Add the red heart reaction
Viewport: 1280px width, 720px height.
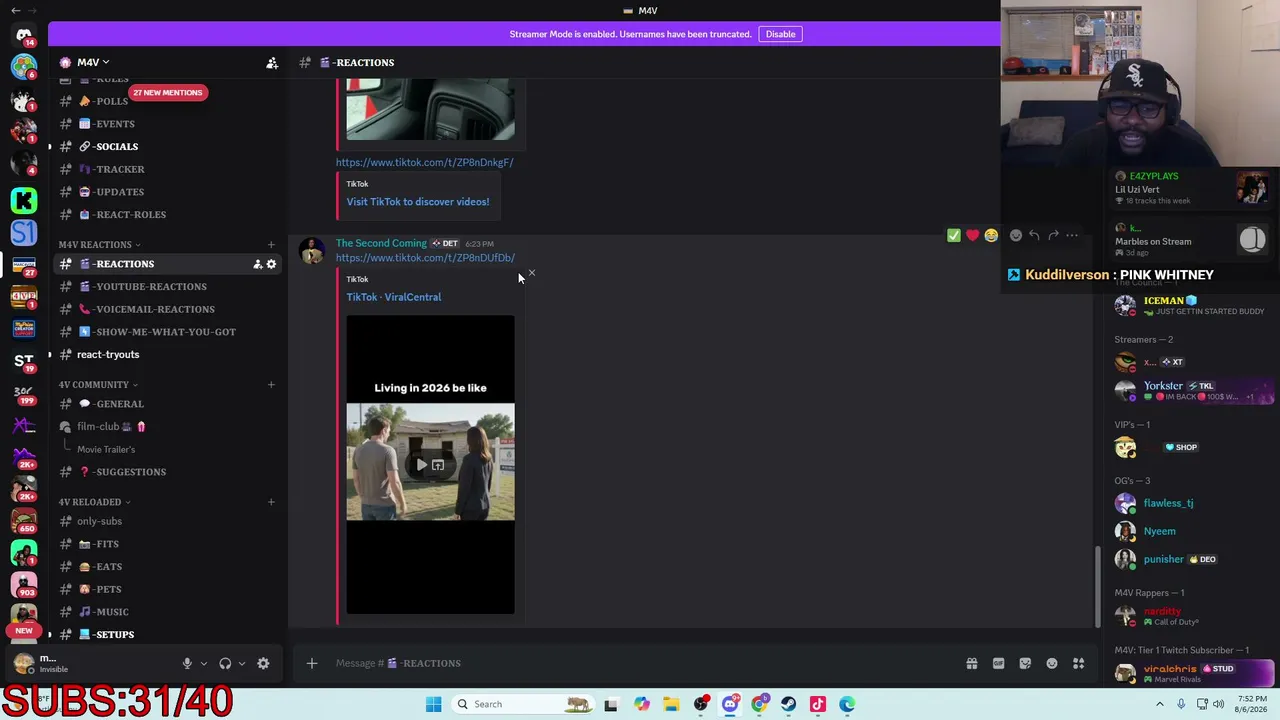point(972,236)
